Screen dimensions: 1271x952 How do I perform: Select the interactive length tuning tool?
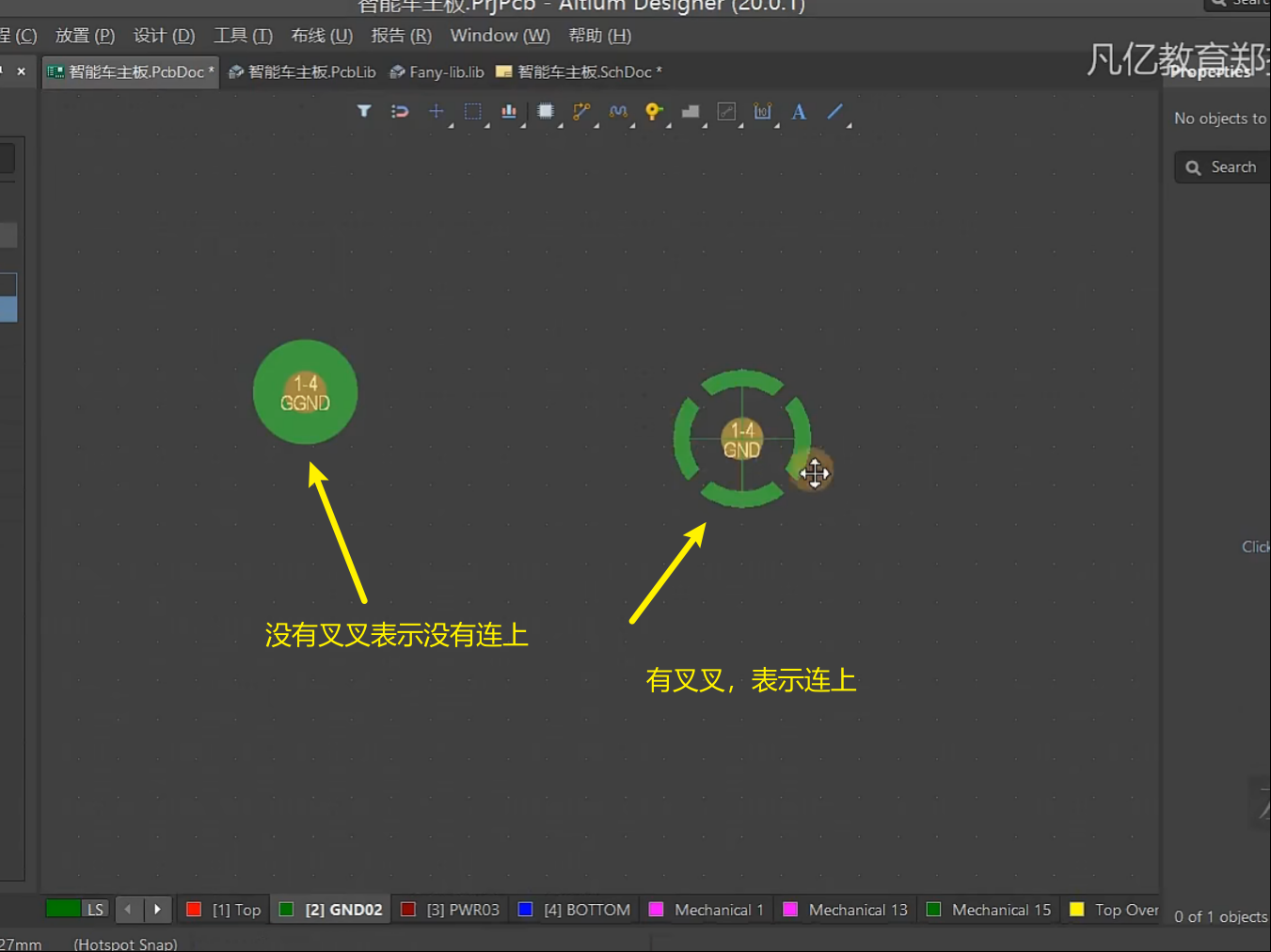[618, 111]
